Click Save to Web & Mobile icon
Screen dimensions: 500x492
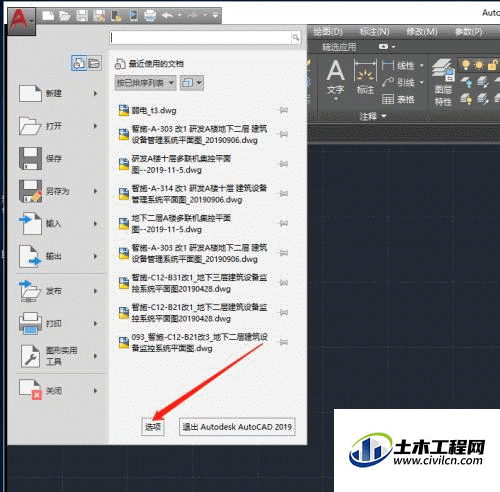(133, 16)
